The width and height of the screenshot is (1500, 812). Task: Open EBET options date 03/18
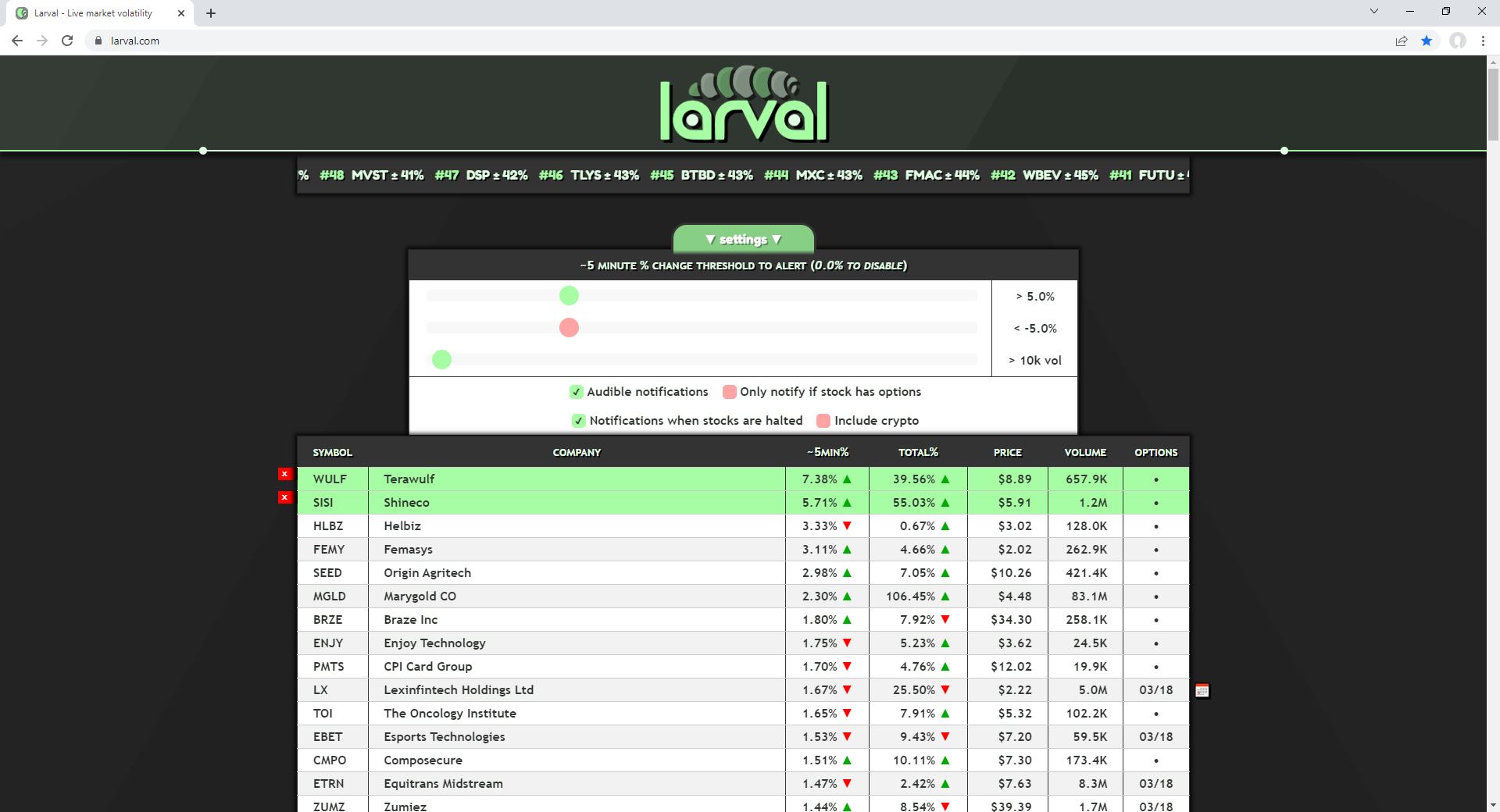[1156, 737]
